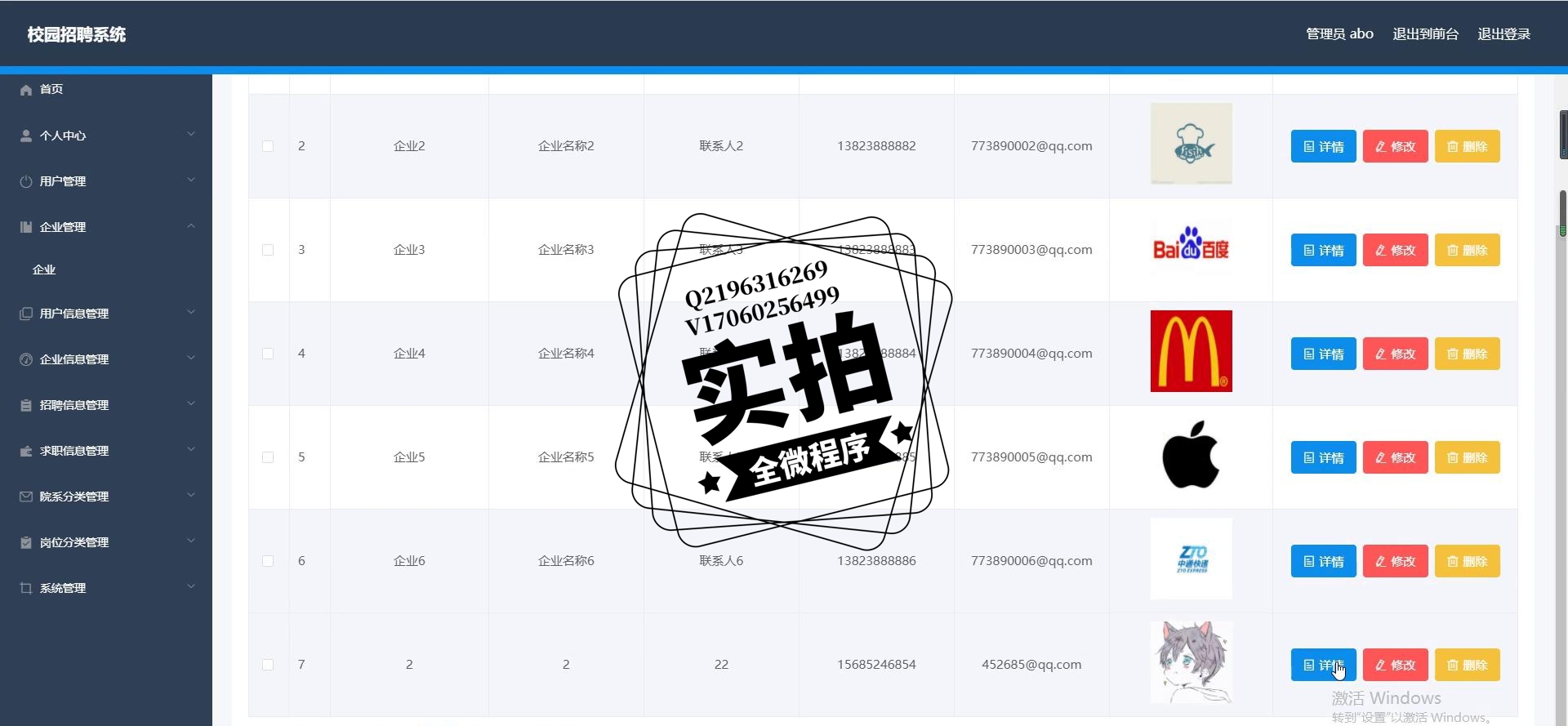Click 删除 for row 7
Screen dimensions: 1568x726
click(x=1467, y=665)
